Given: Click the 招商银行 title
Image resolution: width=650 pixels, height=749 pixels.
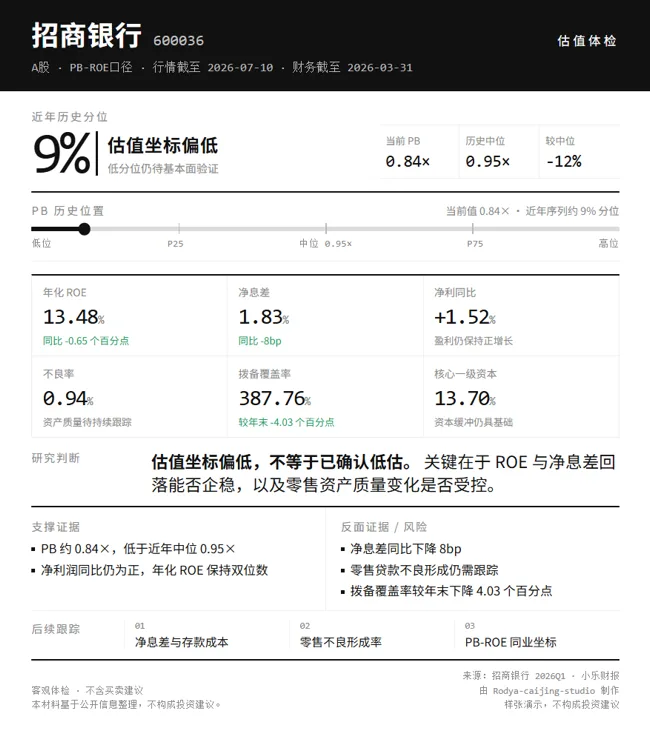Looking at the screenshot, I should click(86, 36).
